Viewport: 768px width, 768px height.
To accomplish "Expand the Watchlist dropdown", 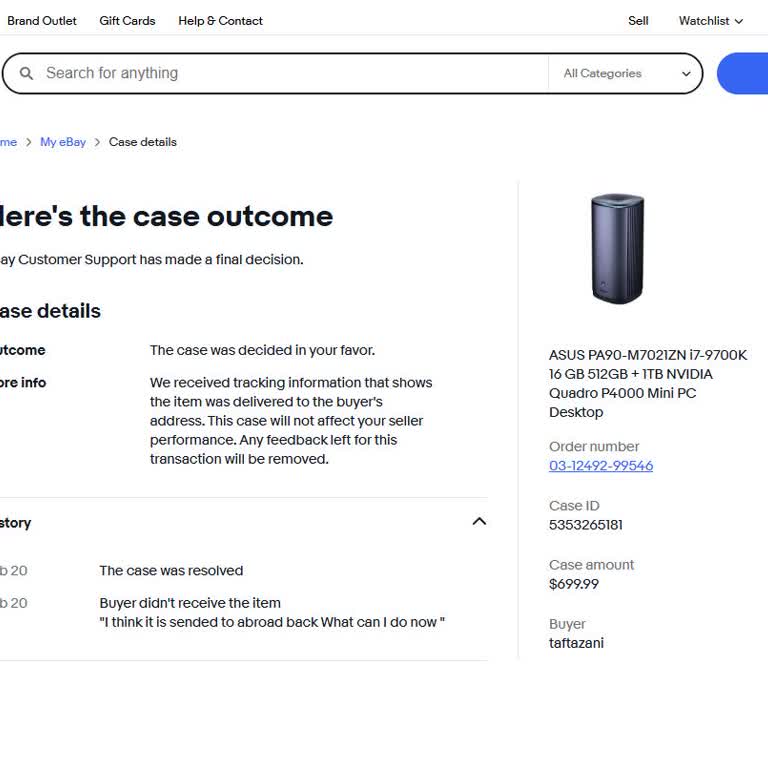I will coord(710,21).
